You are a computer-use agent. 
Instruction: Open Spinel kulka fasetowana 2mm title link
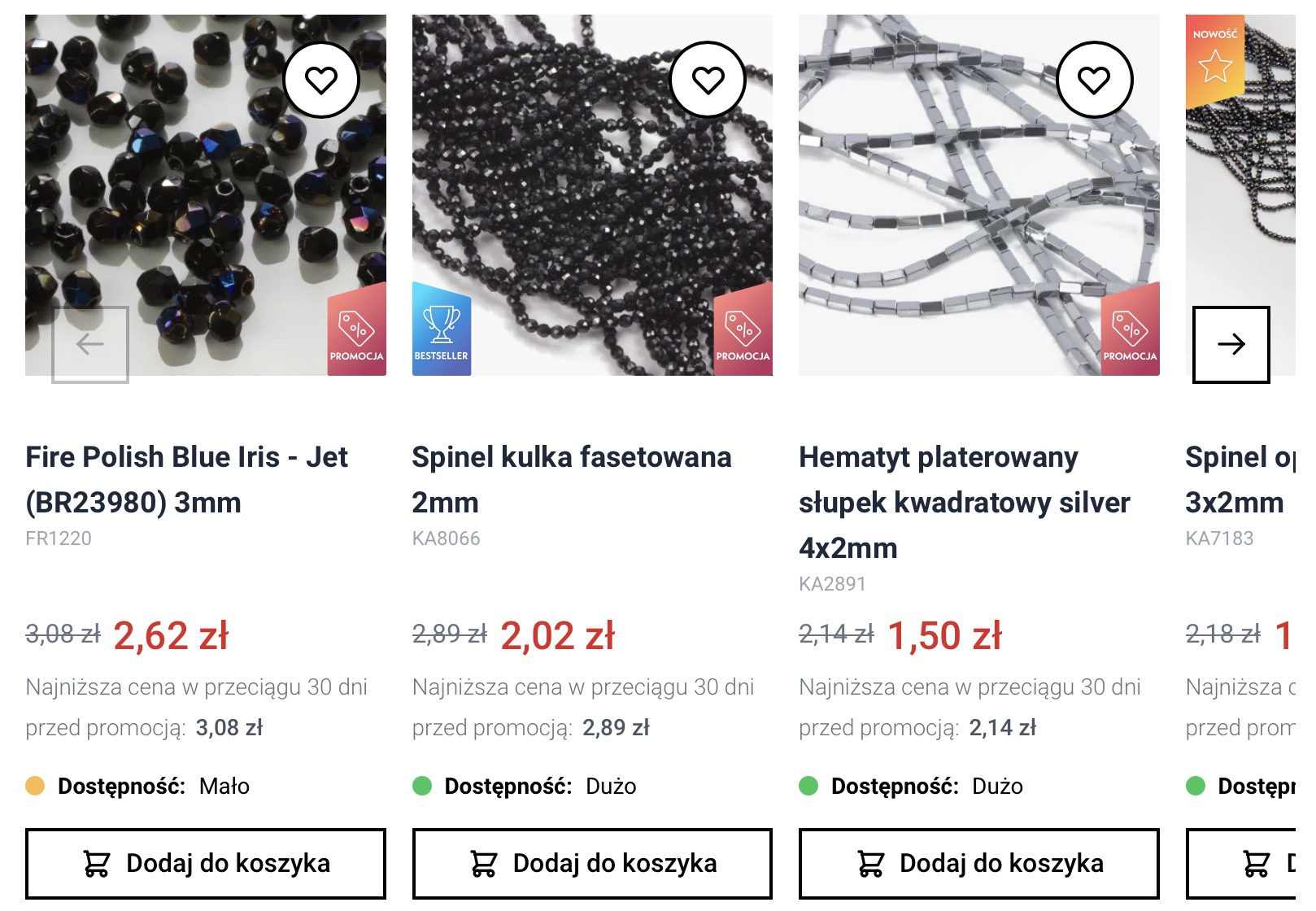[572, 480]
